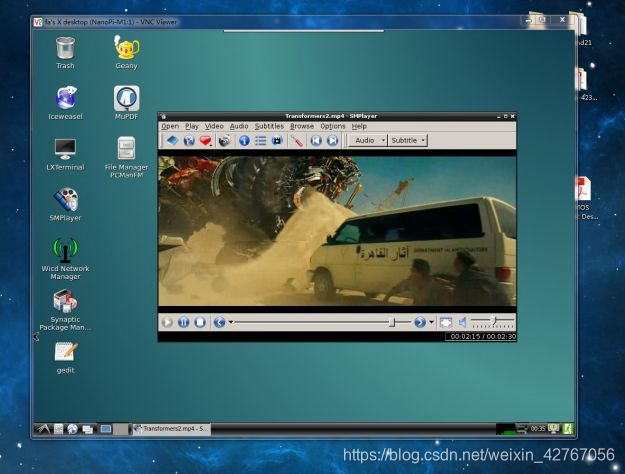Click the iconify all windows taskbar icon
The image size is (625, 474).
tap(87, 429)
